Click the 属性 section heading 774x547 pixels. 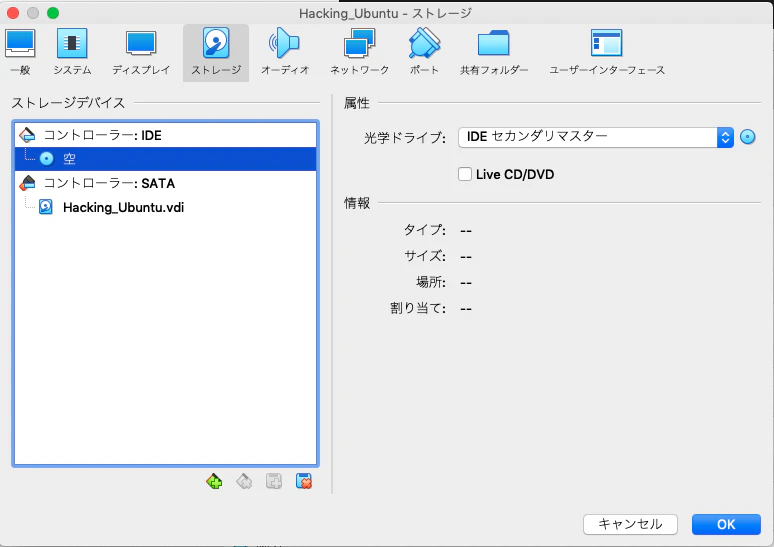pyautogui.click(x=357, y=103)
